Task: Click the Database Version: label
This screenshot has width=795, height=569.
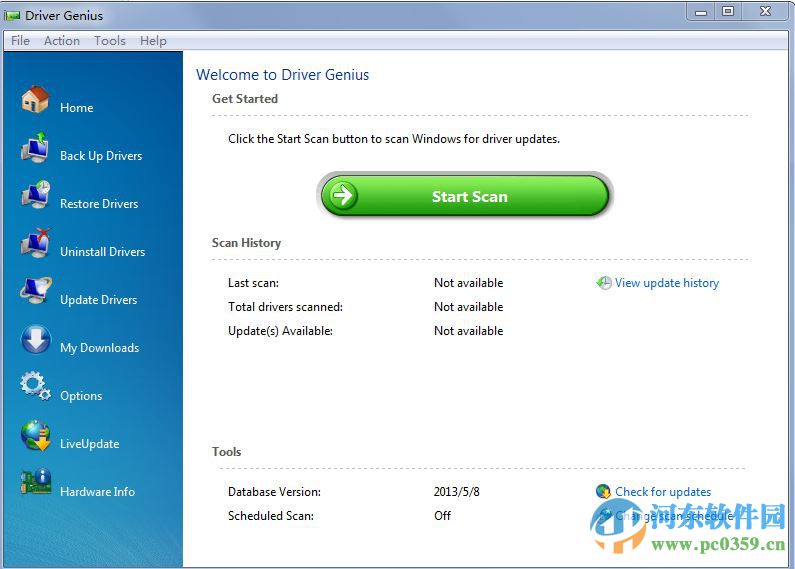Action: pos(274,491)
